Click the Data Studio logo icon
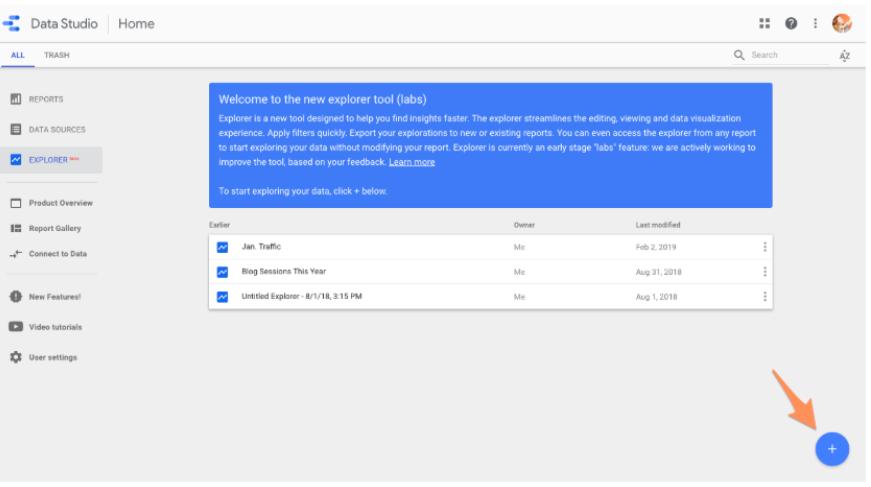The image size is (871, 487). pos(12,23)
